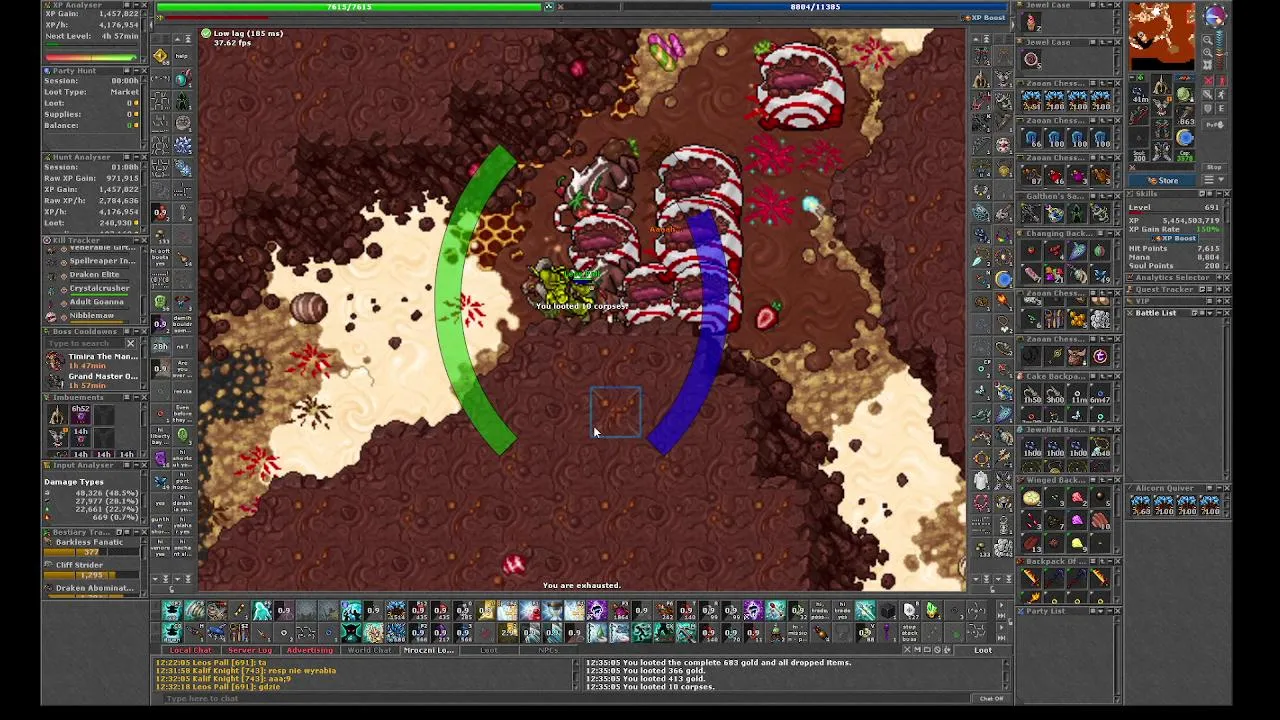This screenshot has width=1280, height=720.
Task: Toggle the PvP mode button
Action: (x=1215, y=125)
